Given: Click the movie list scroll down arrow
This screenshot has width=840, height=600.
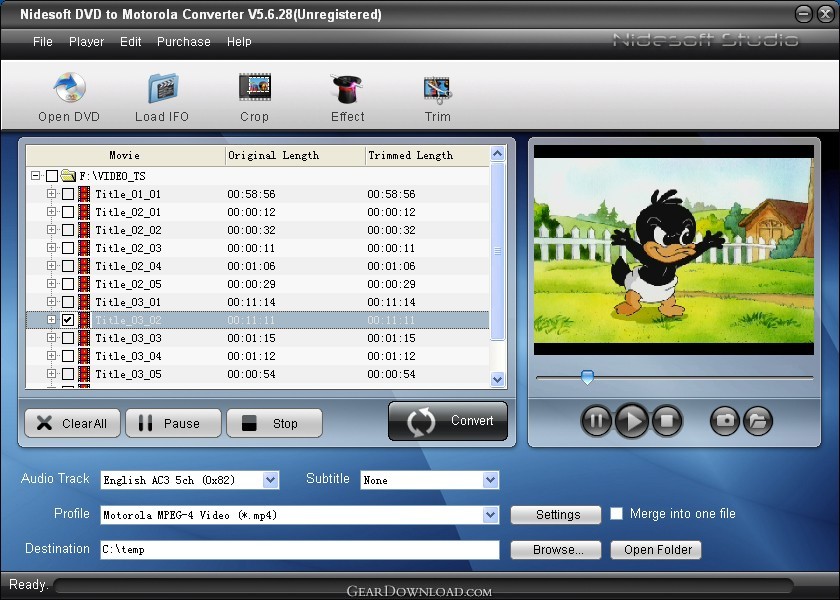Looking at the screenshot, I should click(497, 379).
